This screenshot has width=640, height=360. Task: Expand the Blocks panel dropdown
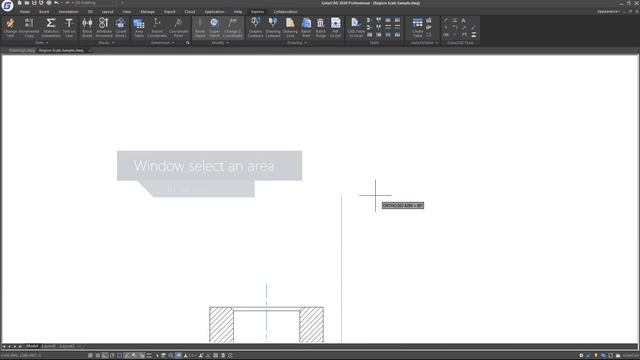106,43
